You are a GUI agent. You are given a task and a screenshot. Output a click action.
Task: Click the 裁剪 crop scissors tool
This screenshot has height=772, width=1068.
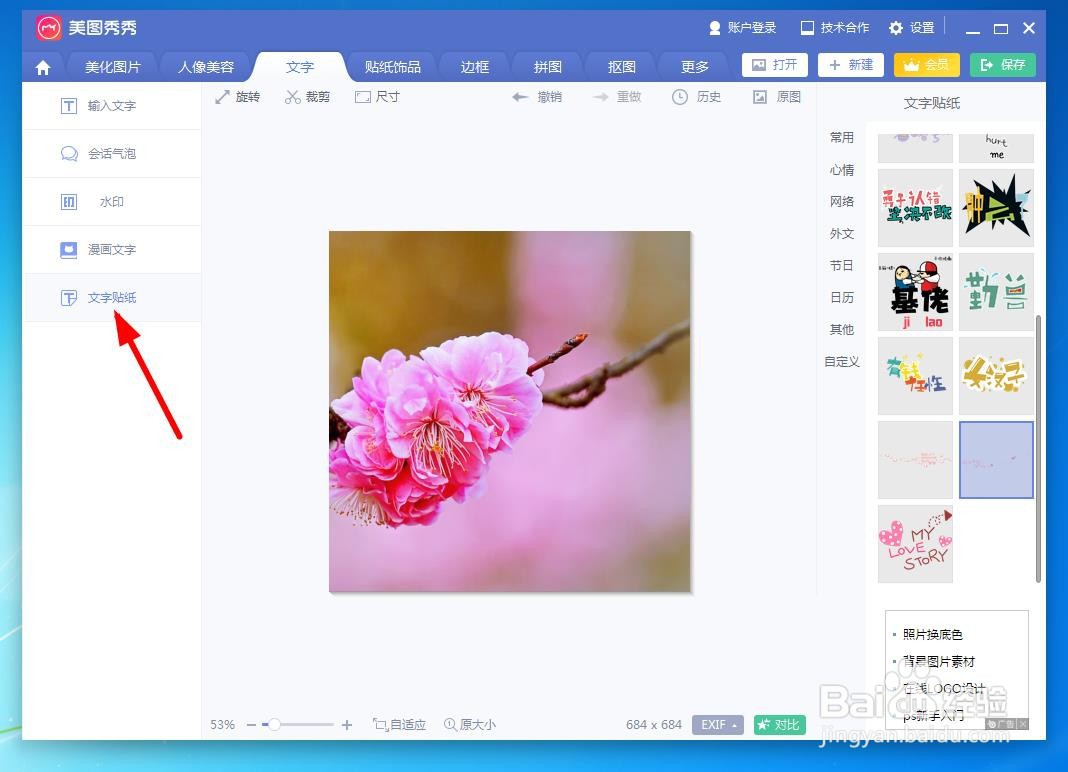coord(308,97)
